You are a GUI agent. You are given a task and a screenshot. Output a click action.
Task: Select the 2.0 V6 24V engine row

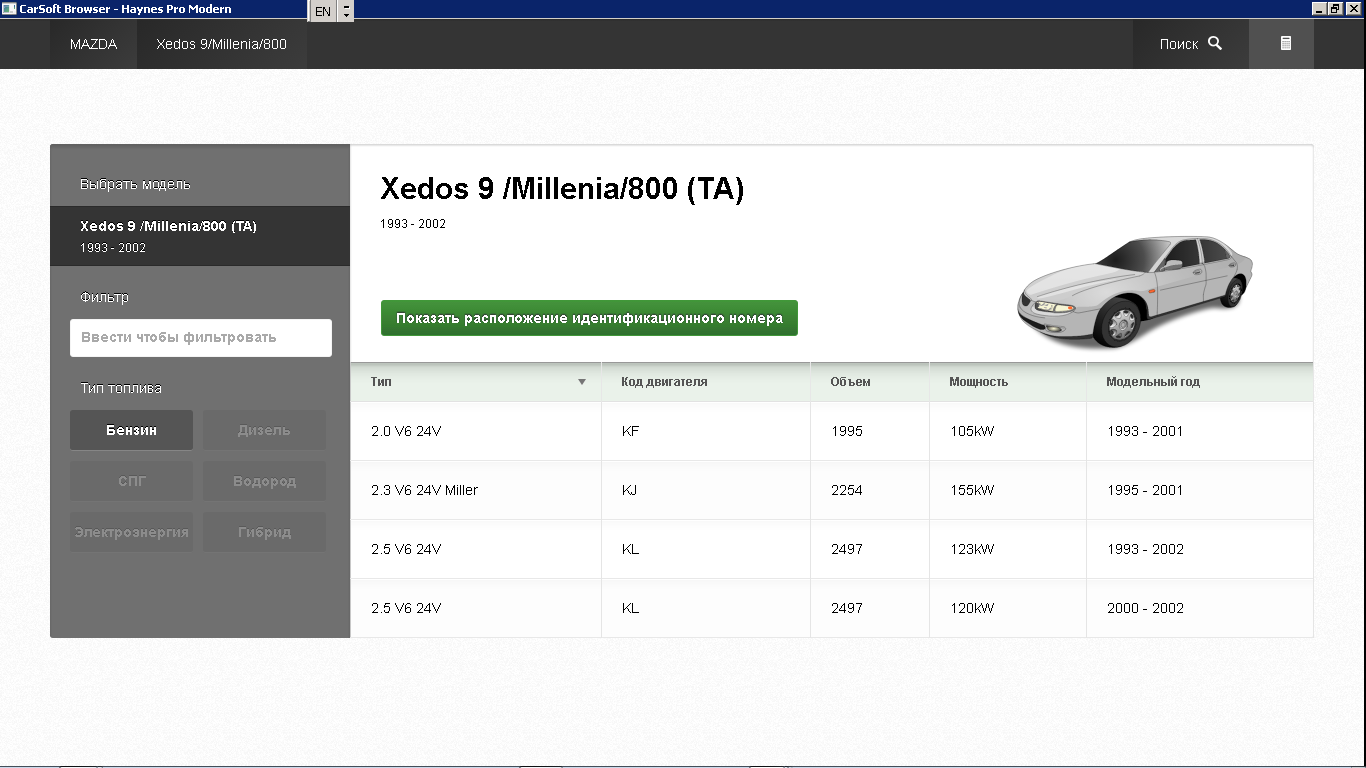click(832, 431)
